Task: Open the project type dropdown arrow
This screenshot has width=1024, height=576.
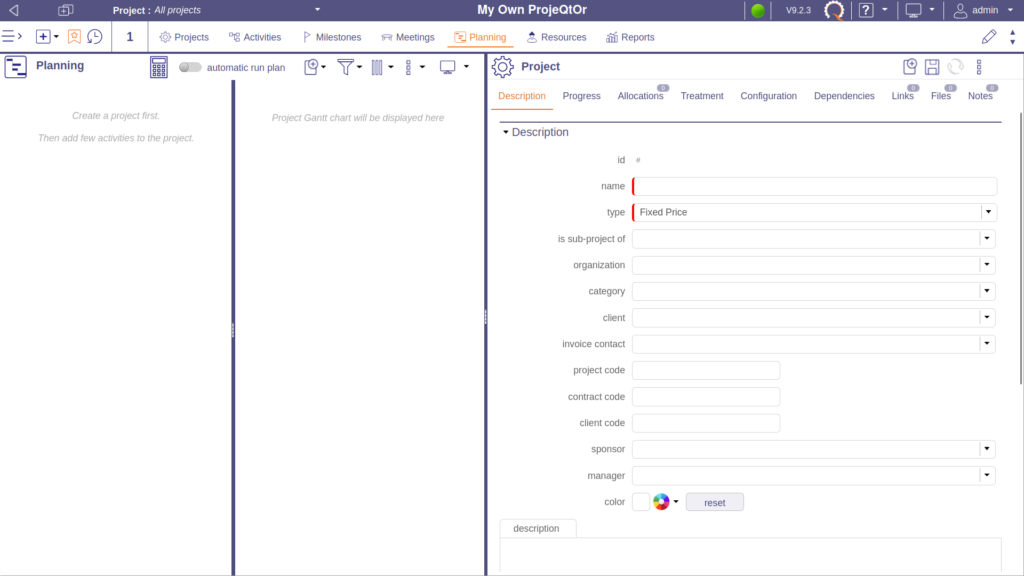Action: tap(988, 212)
